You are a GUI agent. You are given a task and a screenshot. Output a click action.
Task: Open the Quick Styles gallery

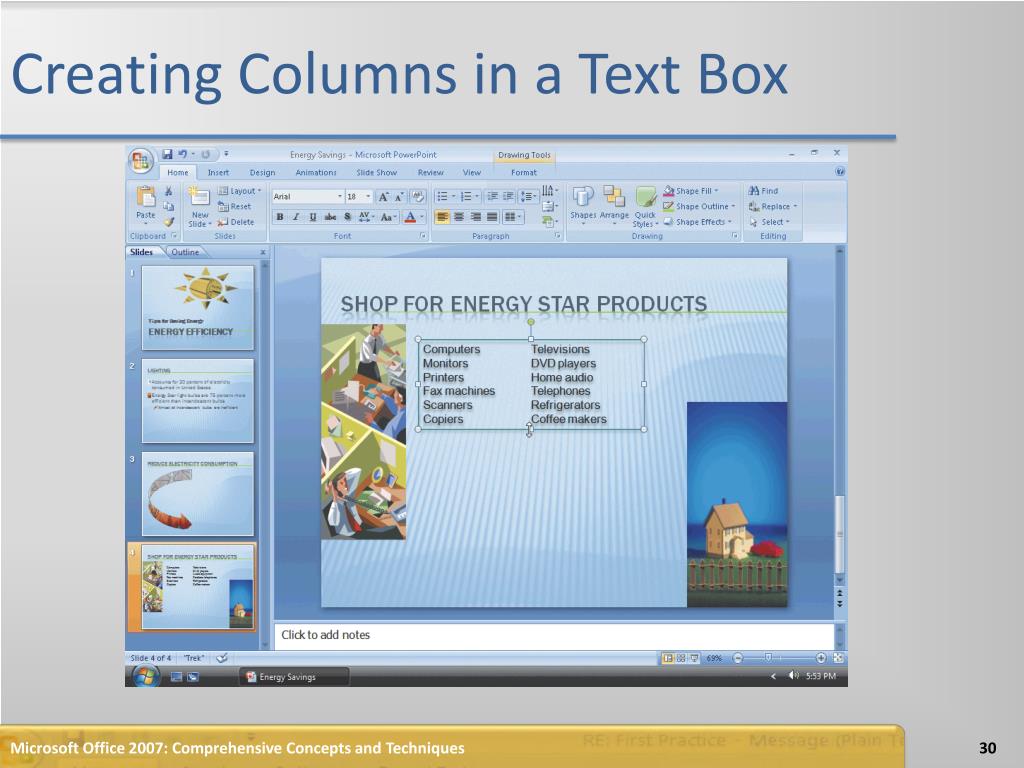click(x=645, y=206)
